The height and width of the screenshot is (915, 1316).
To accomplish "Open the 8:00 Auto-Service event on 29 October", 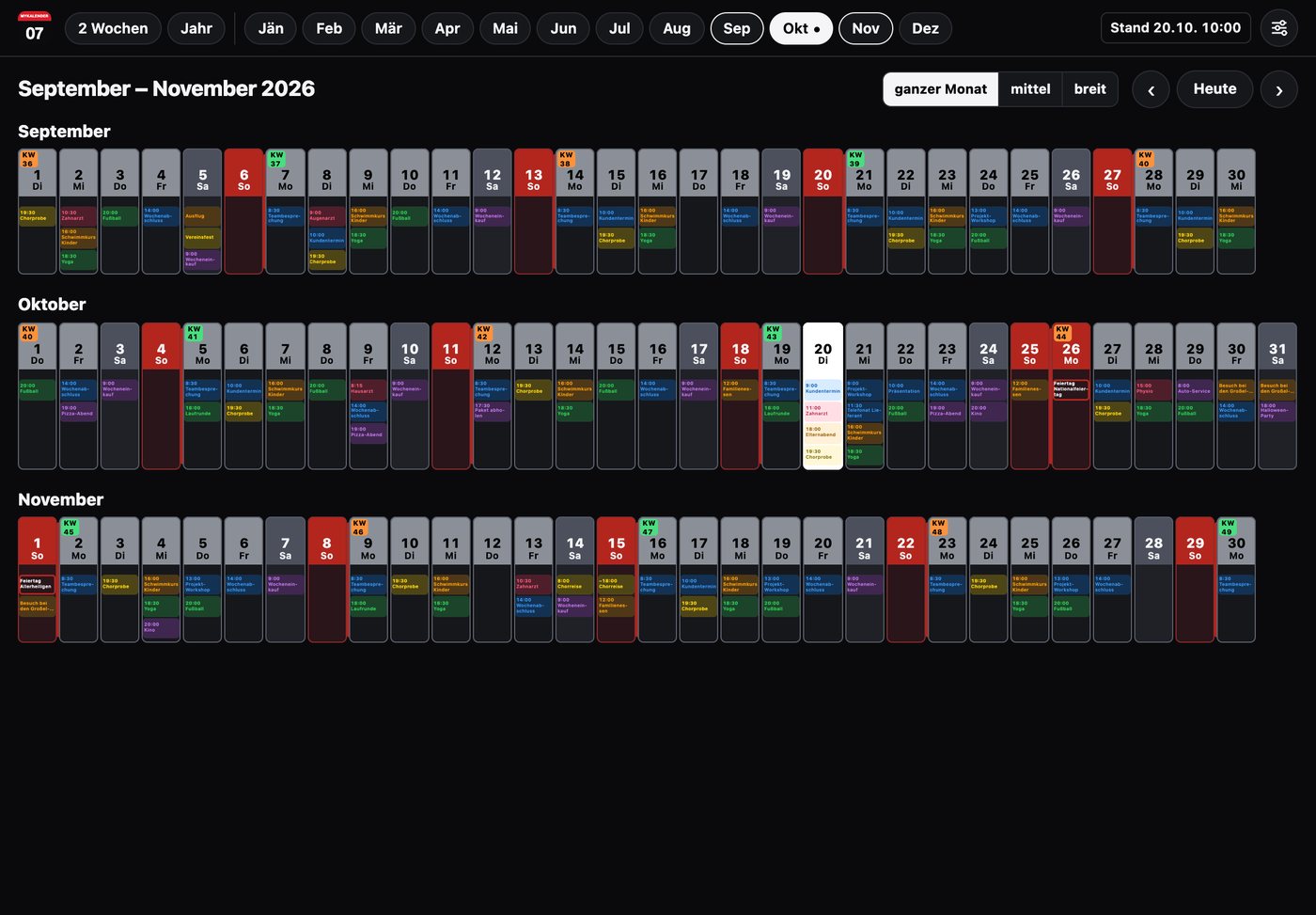I will [1195, 388].
